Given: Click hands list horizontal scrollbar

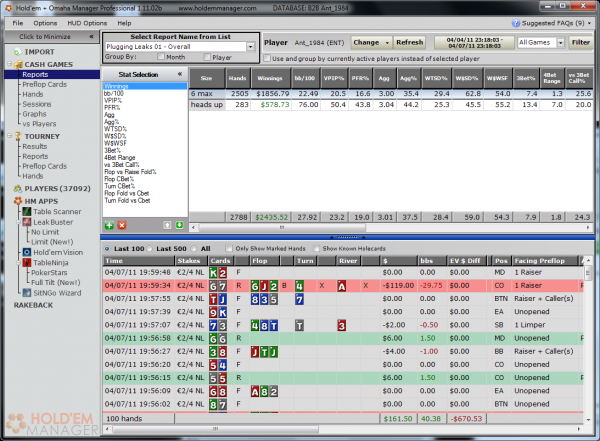Looking at the screenshot, I should click(x=215, y=429).
